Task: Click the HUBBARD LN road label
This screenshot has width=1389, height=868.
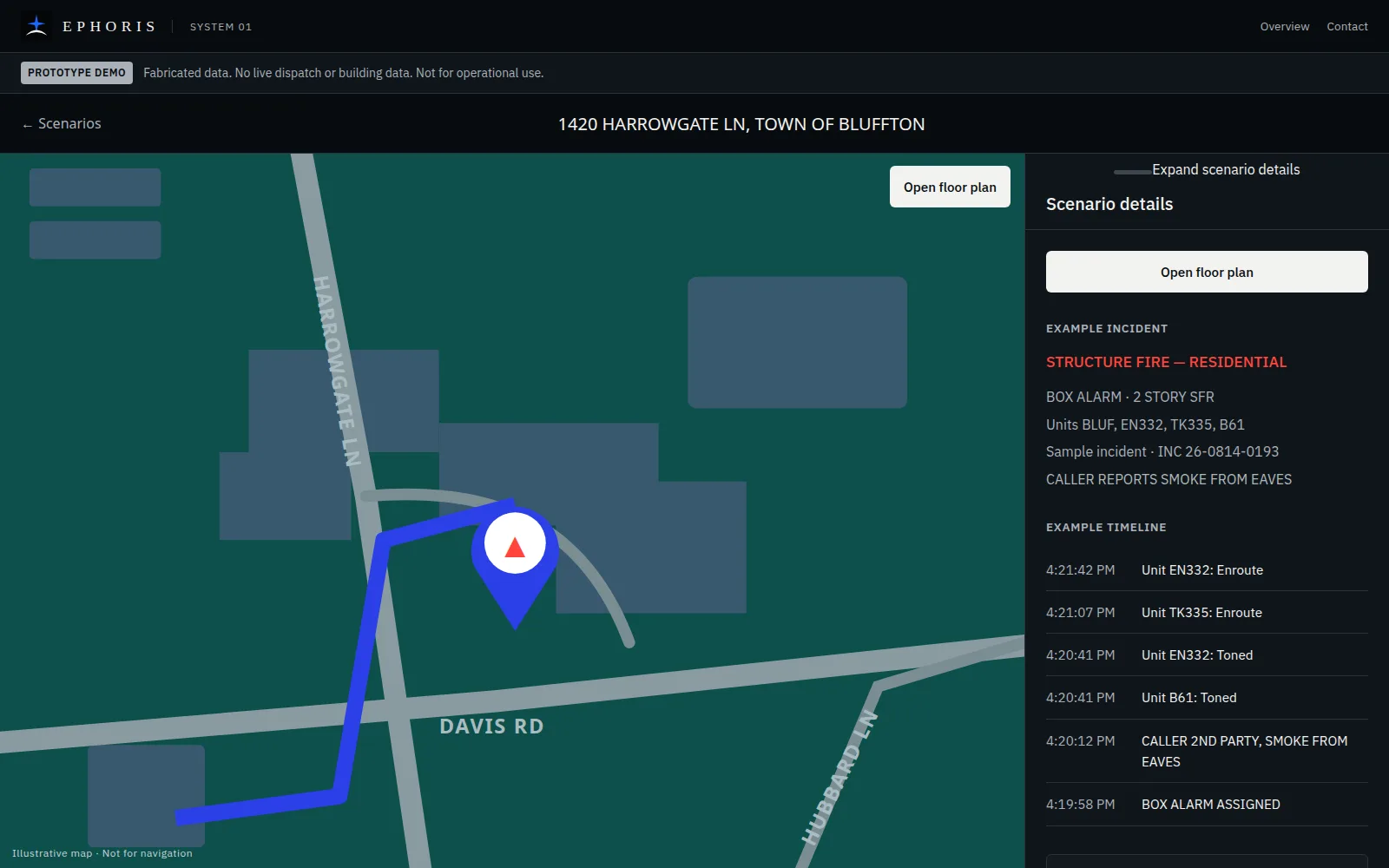Action: (839, 778)
